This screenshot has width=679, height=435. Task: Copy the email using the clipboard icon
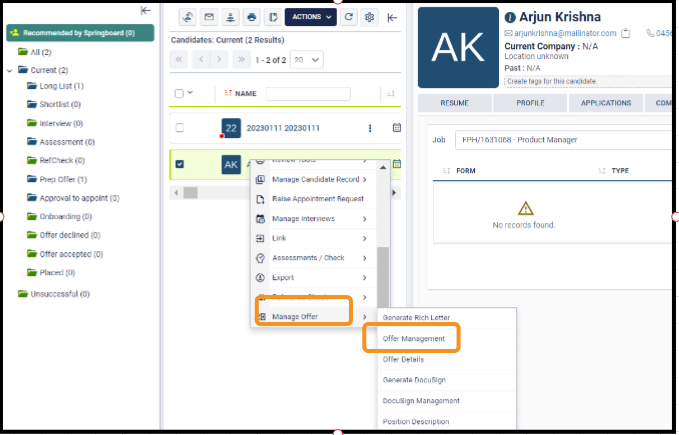626,33
